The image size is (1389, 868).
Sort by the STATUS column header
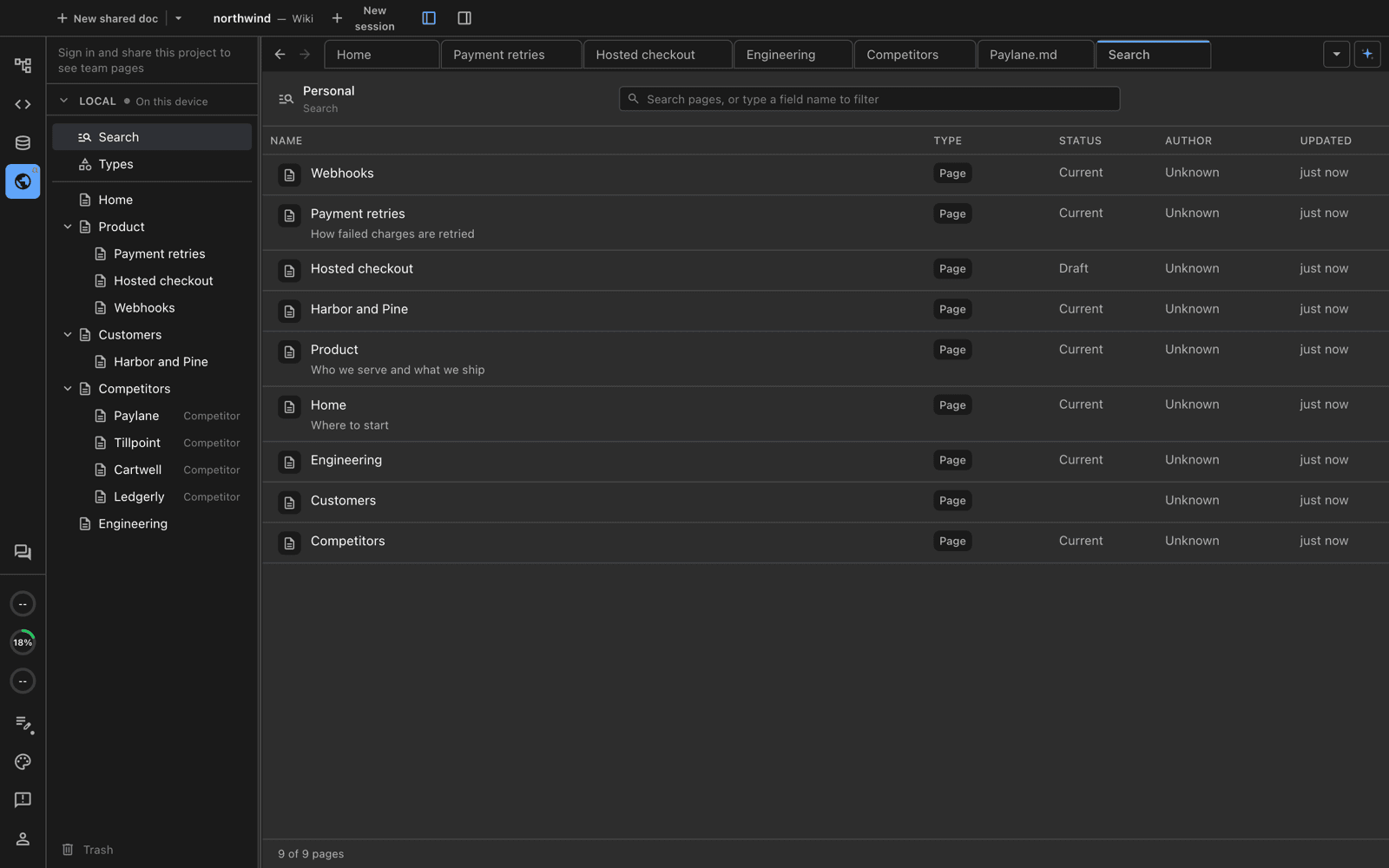click(1080, 141)
